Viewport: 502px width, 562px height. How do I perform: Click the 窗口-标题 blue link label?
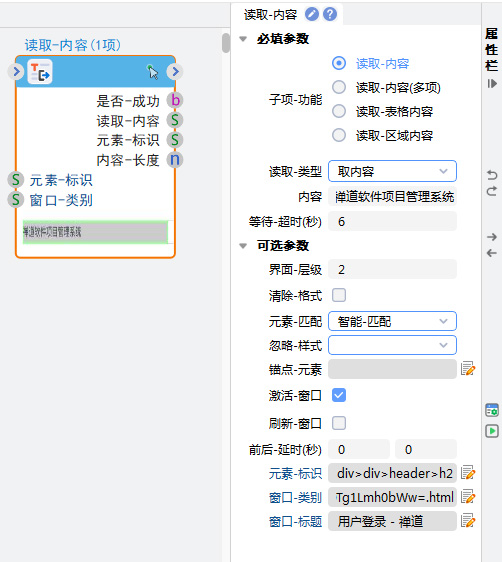click(x=295, y=521)
